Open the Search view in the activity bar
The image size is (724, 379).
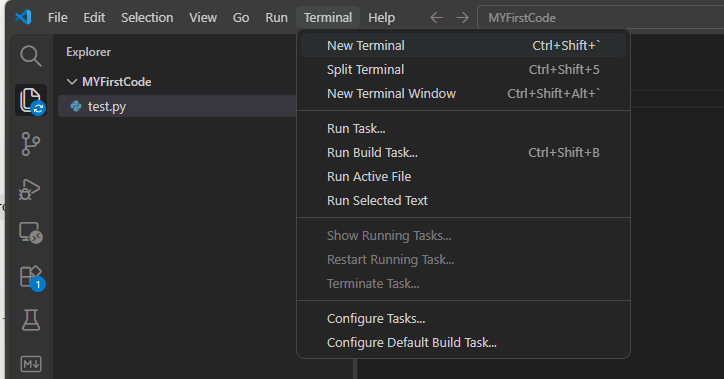[31, 56]
